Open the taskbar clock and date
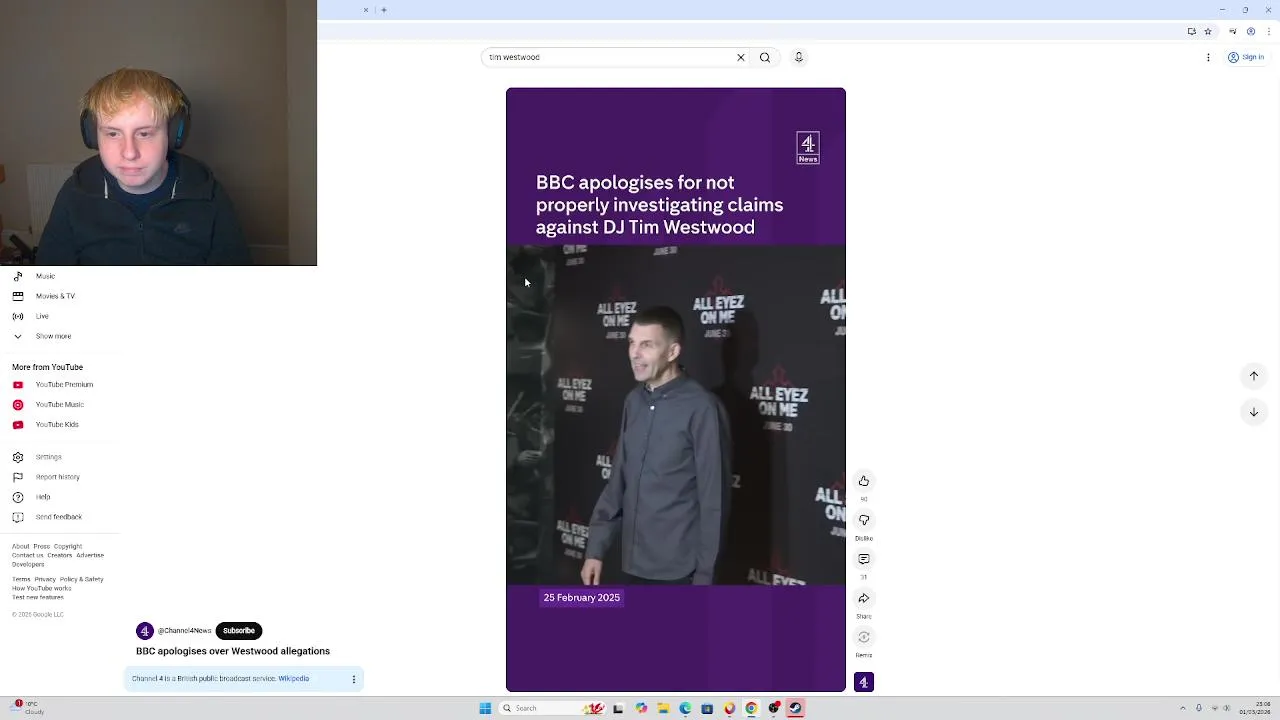Image resolution: width=1280 pixels, height=720 pixels. coord(1255,708)
